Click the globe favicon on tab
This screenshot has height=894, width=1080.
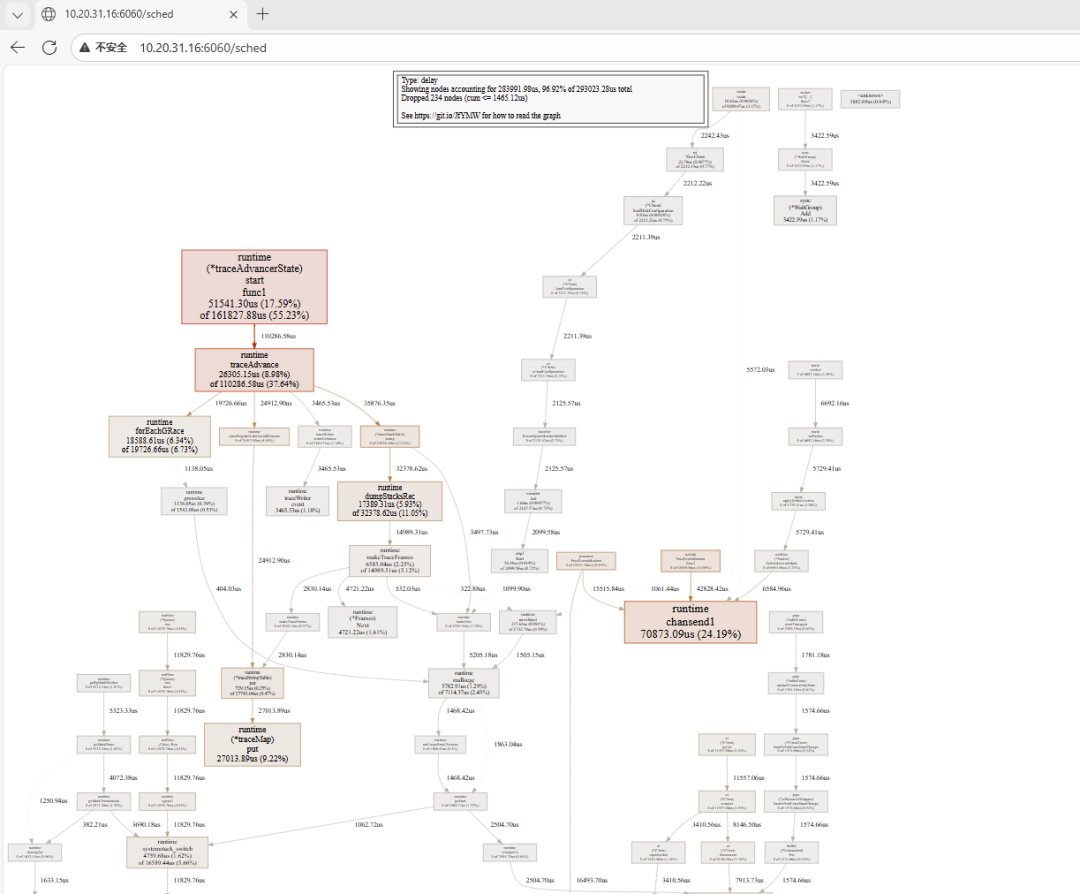click(49, 14)
